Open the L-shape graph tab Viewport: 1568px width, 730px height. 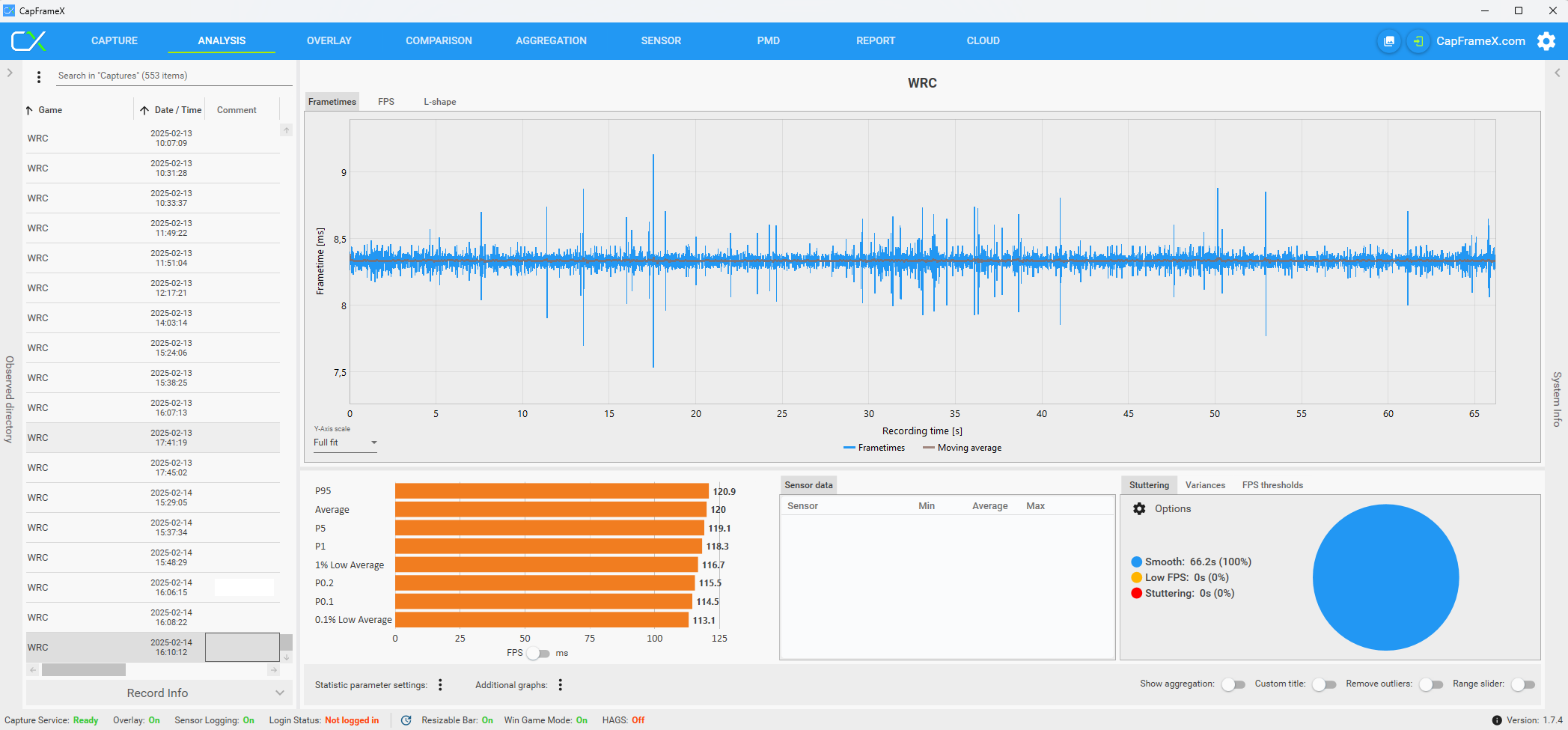439,102
